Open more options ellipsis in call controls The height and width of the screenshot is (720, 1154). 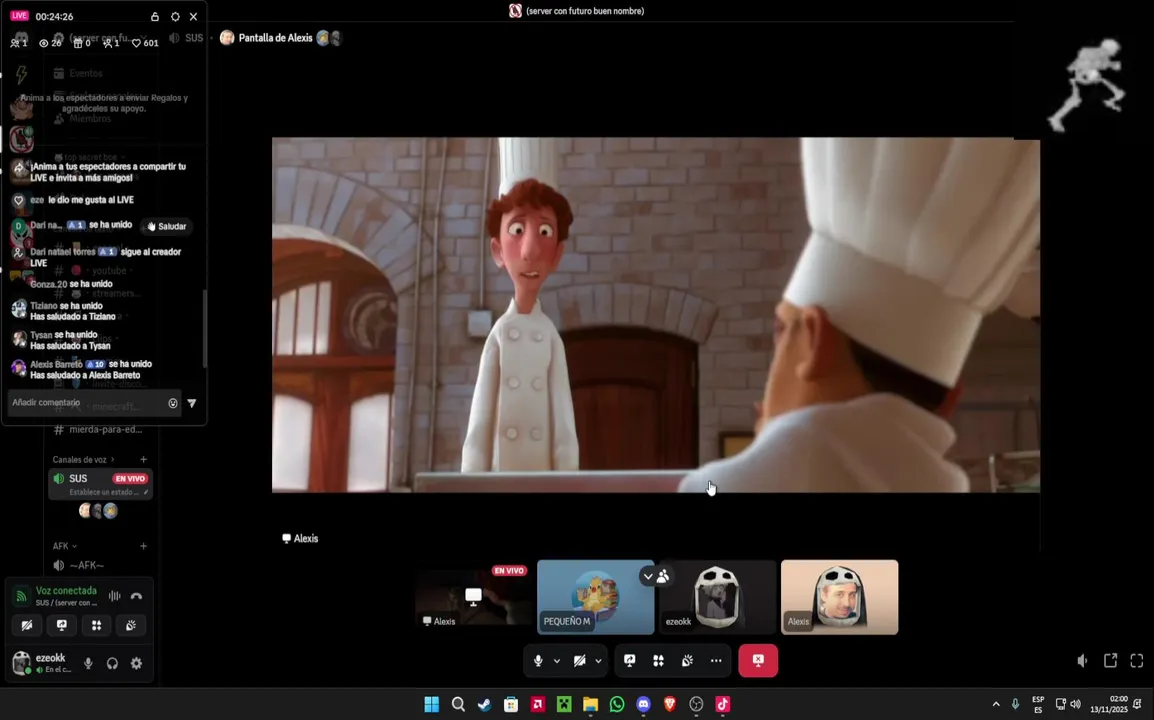coord(716,660)
